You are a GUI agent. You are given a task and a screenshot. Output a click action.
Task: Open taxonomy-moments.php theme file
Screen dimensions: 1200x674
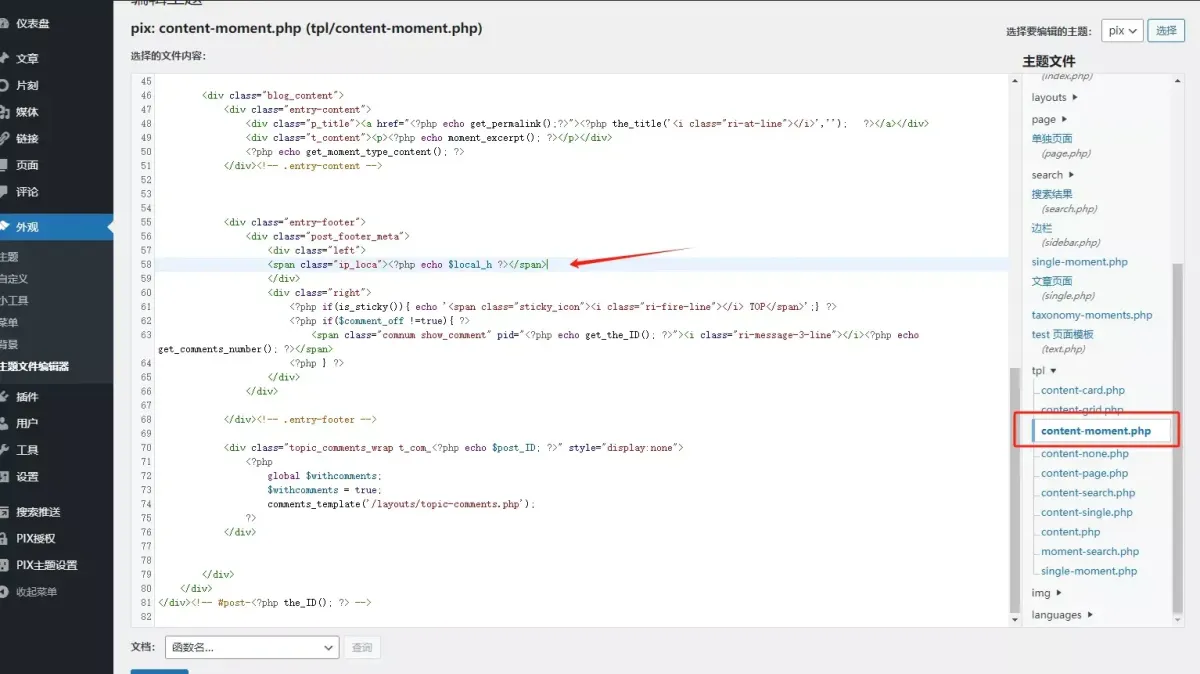[x=1091, y=315]
